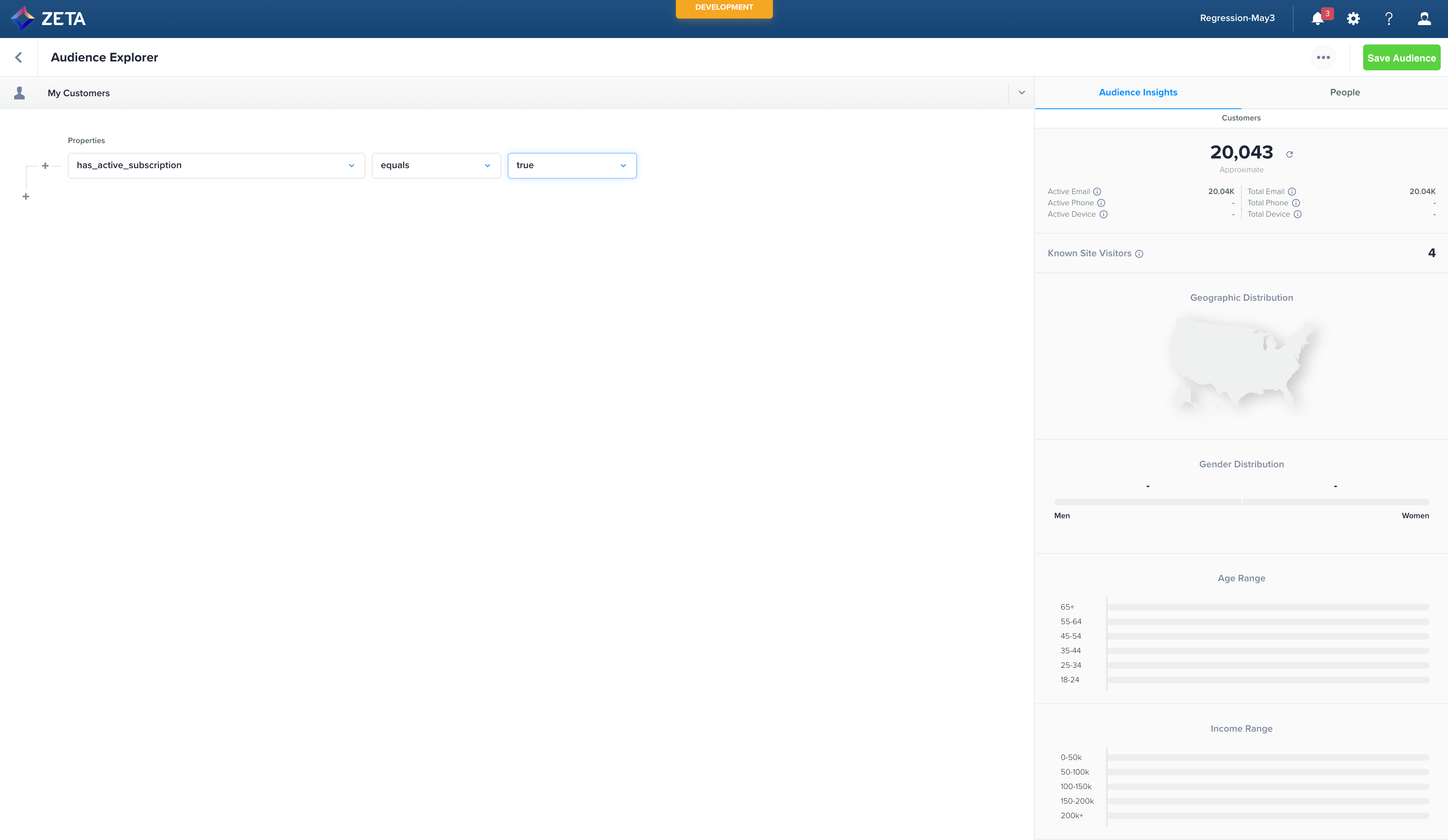Open the has_active_subscription property dropdown

[216, 165]
